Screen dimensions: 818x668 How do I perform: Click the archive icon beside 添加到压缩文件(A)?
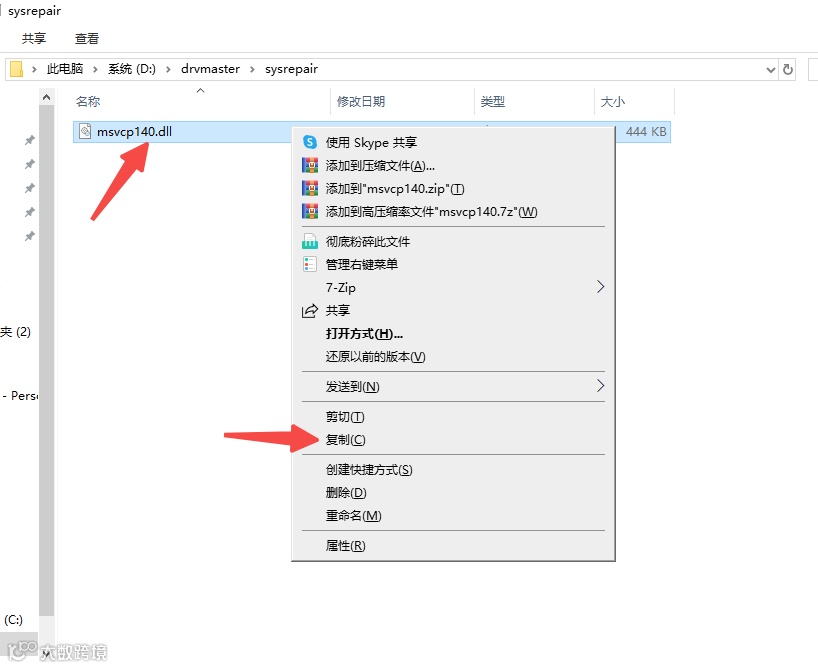point(310,165)
